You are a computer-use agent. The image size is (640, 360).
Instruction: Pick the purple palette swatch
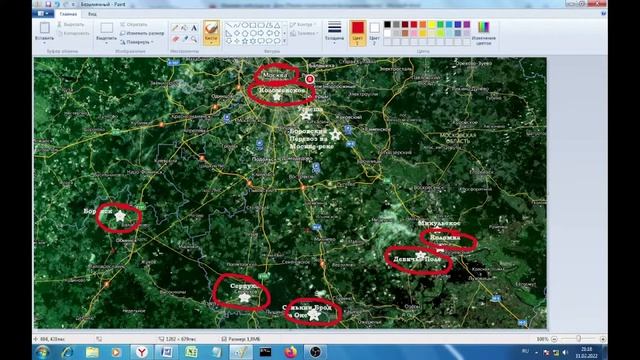tap(467, 24)
